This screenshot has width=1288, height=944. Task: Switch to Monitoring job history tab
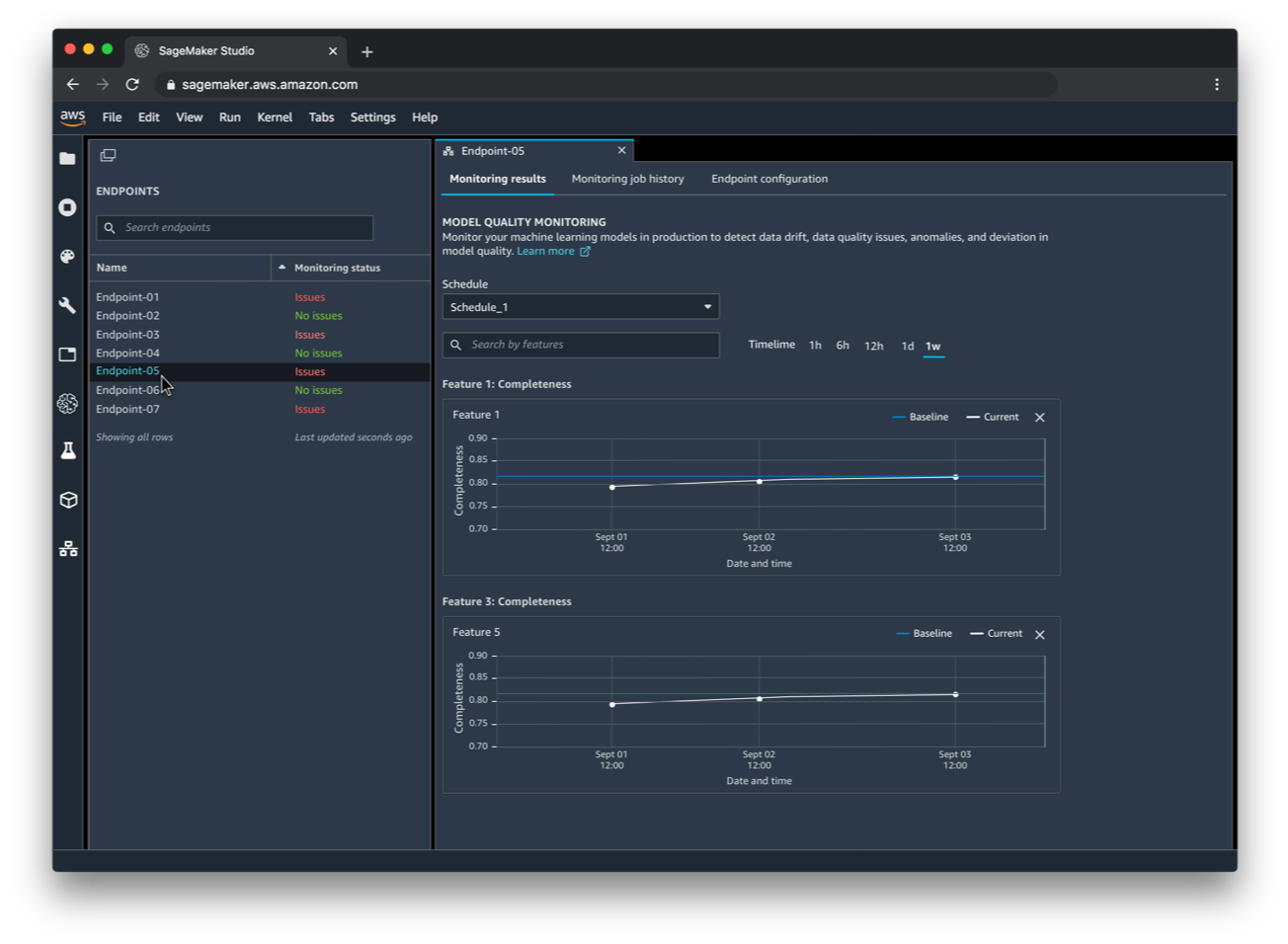(x=627, y=179)
